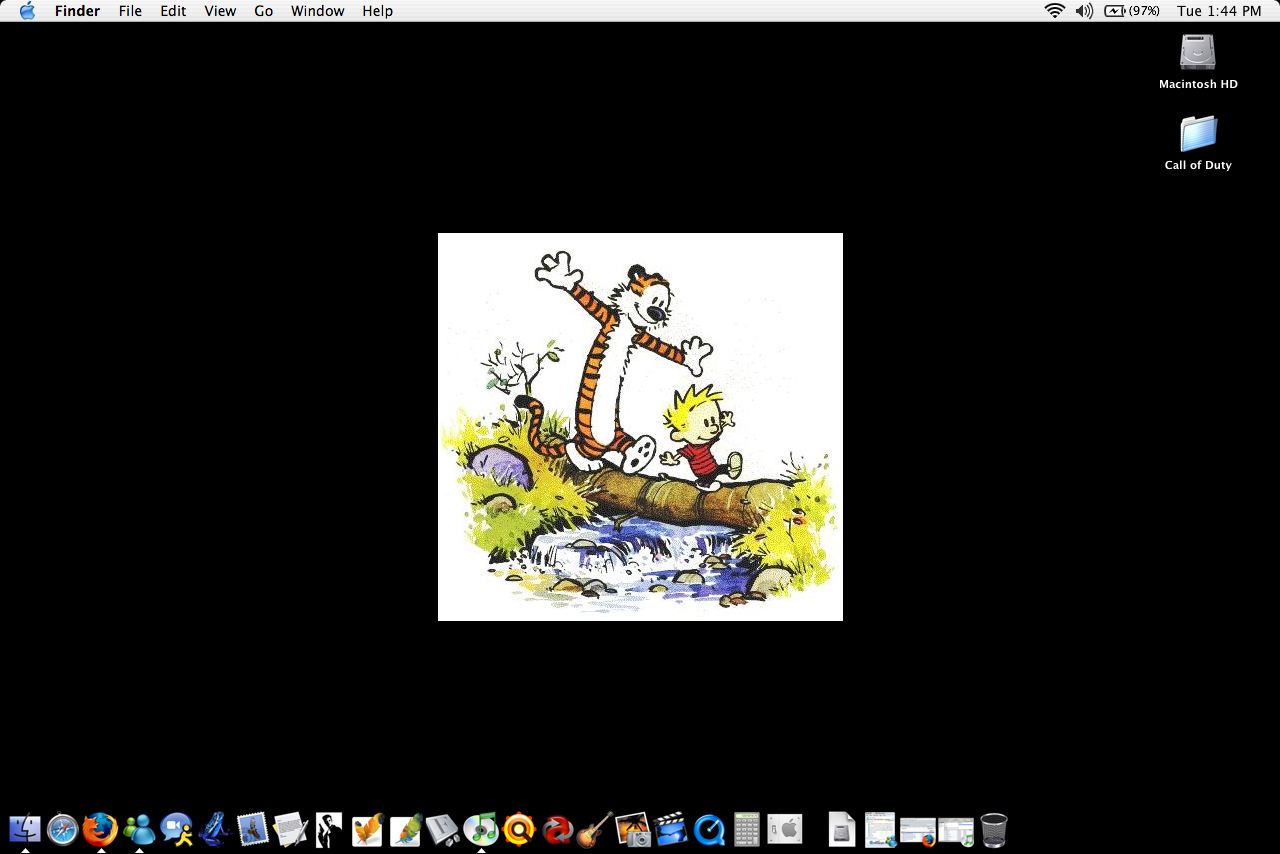
Task: Open the View menu
Action: coord(220,11)
